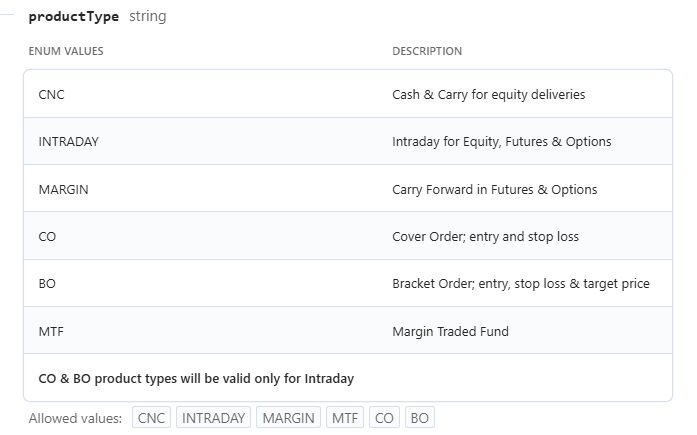Click the productType parameter name
Image resolution: width=697 pixels, height=435 pixels.
click(x=74, y=16)
